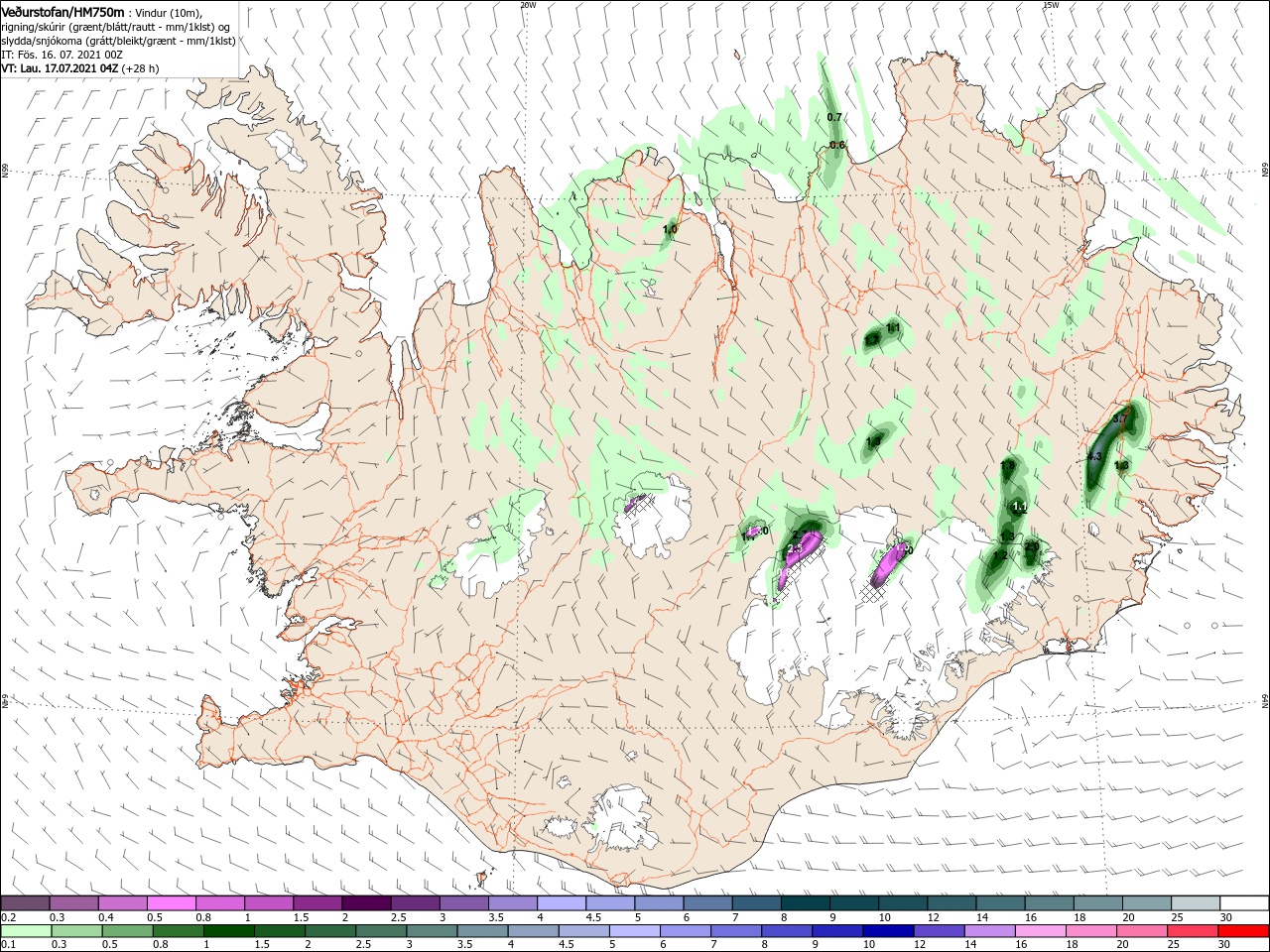1270x952 pixels.
Task: Click the bottom-row swatch labeled 2
Action: tap(330, 931)
